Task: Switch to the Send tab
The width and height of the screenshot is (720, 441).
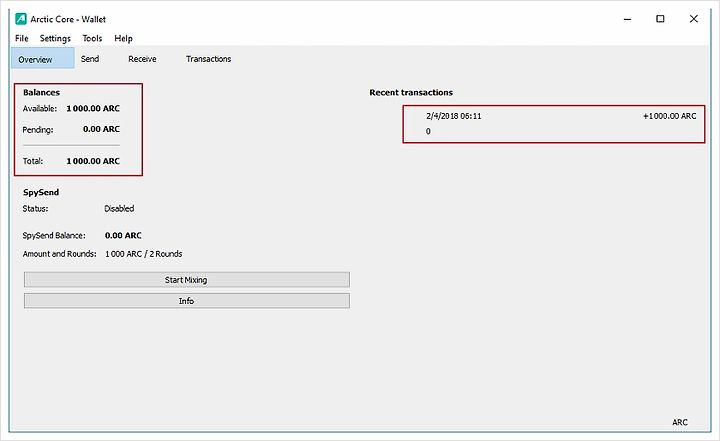Action: tap(90, 59)
